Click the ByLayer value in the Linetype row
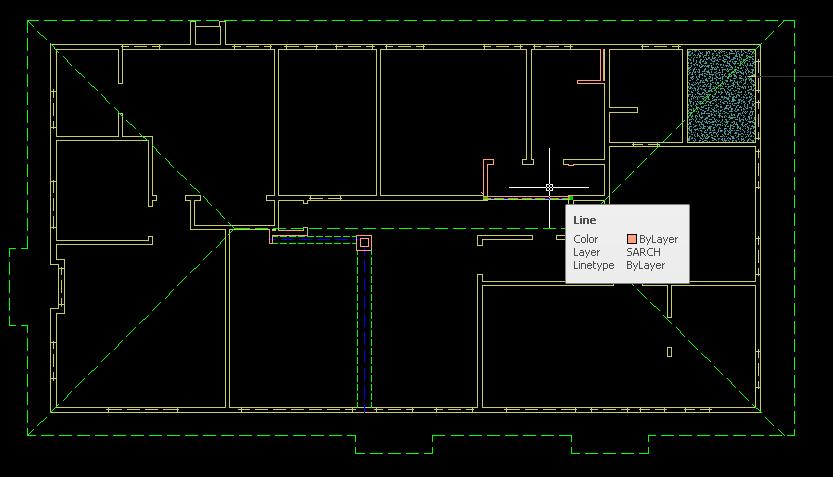Screen dimensions: 833x477 click(645, 265)
